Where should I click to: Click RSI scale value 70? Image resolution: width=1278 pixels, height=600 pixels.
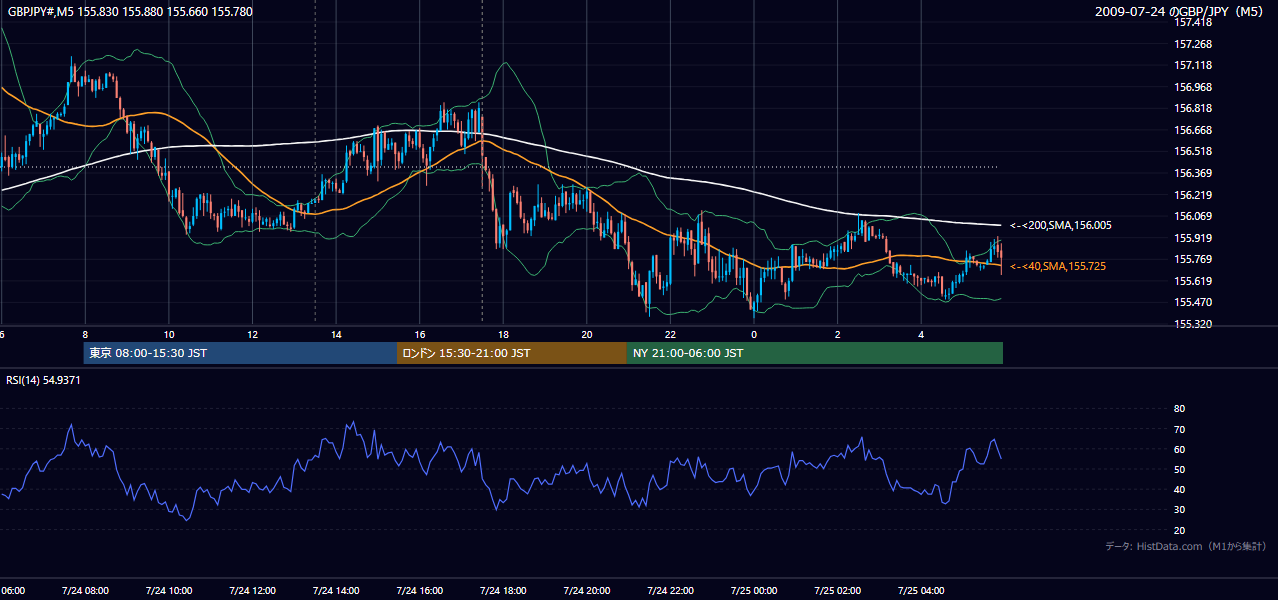[1179, 429]
